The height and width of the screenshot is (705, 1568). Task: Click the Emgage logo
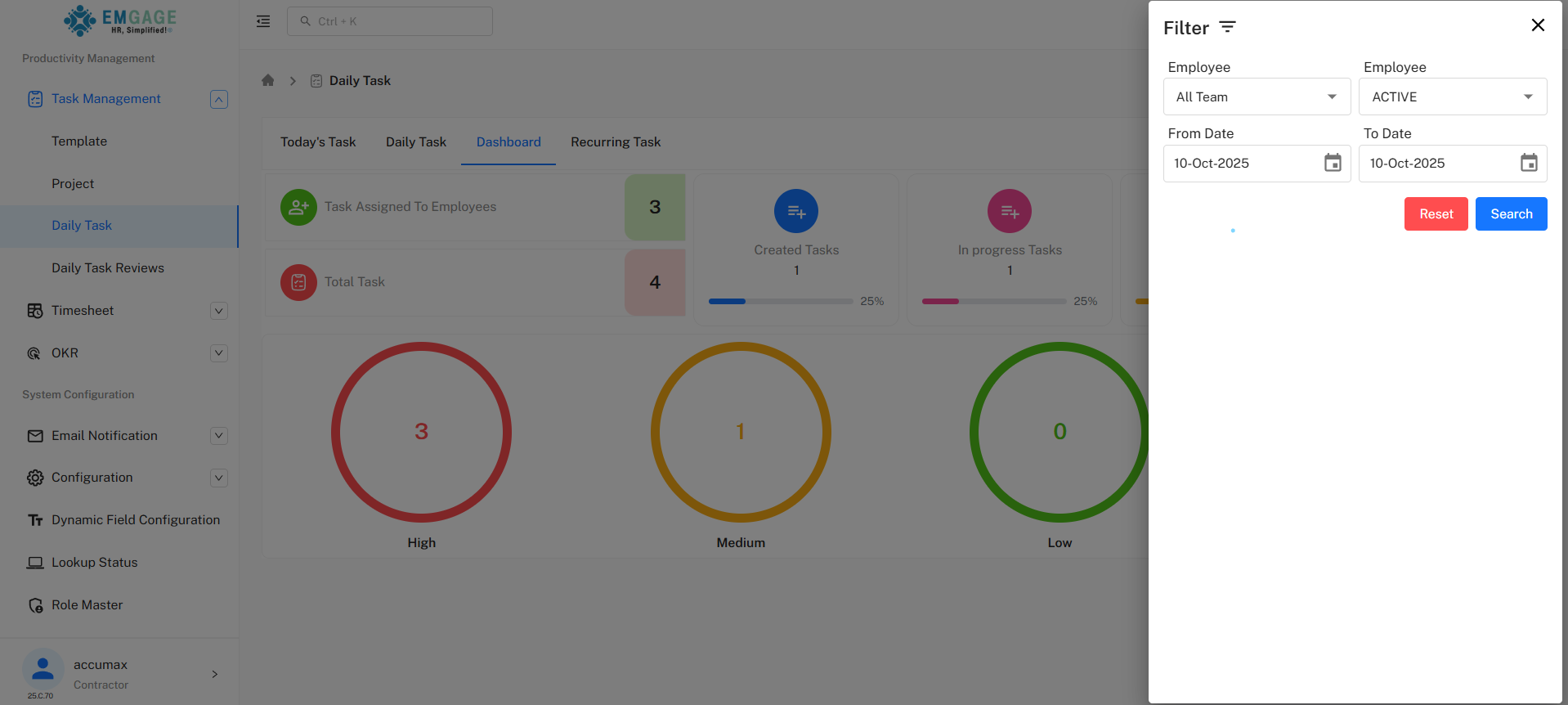coord(120,20)
